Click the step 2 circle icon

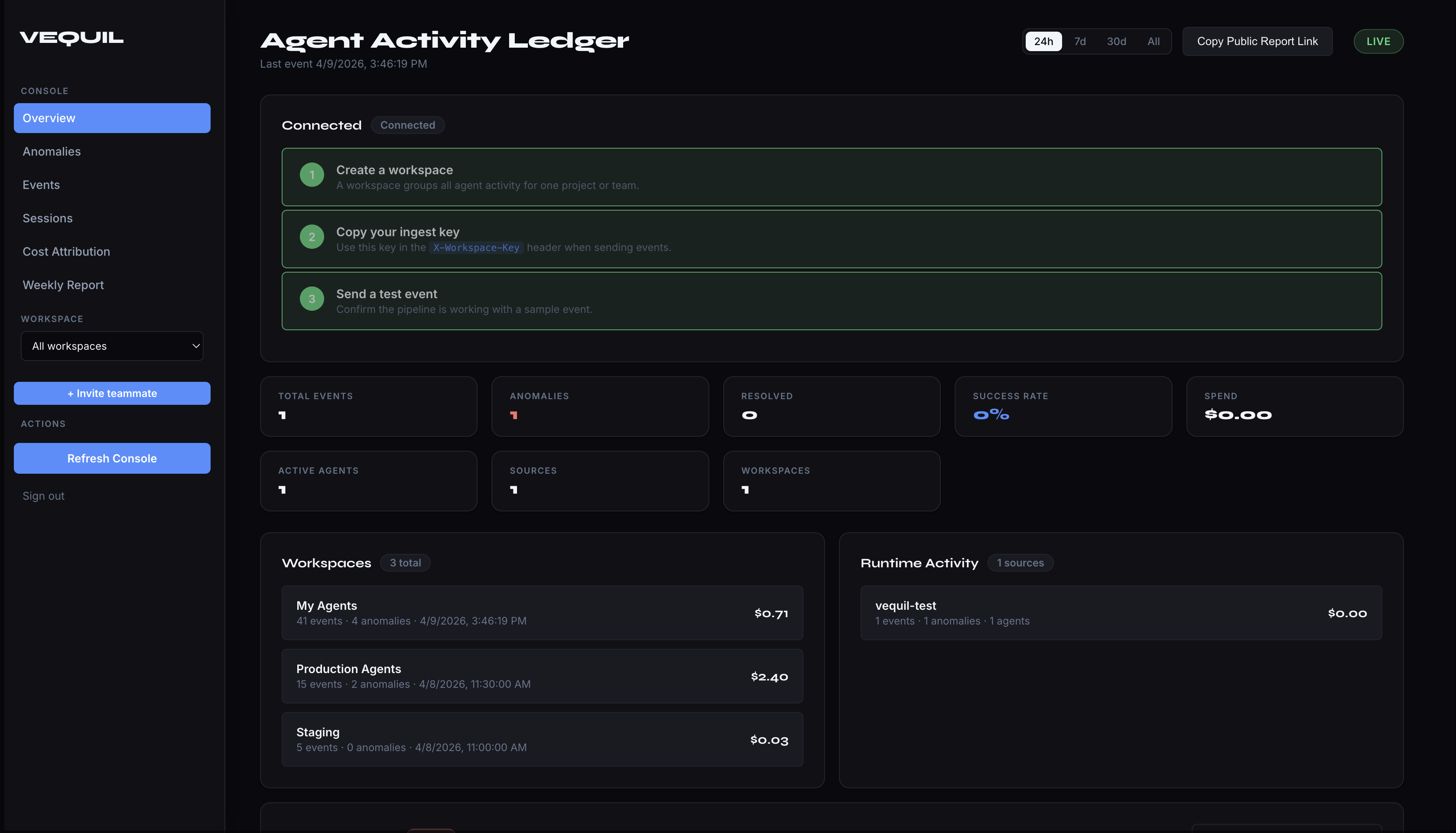pyautogui.click(x=312, y=237)
